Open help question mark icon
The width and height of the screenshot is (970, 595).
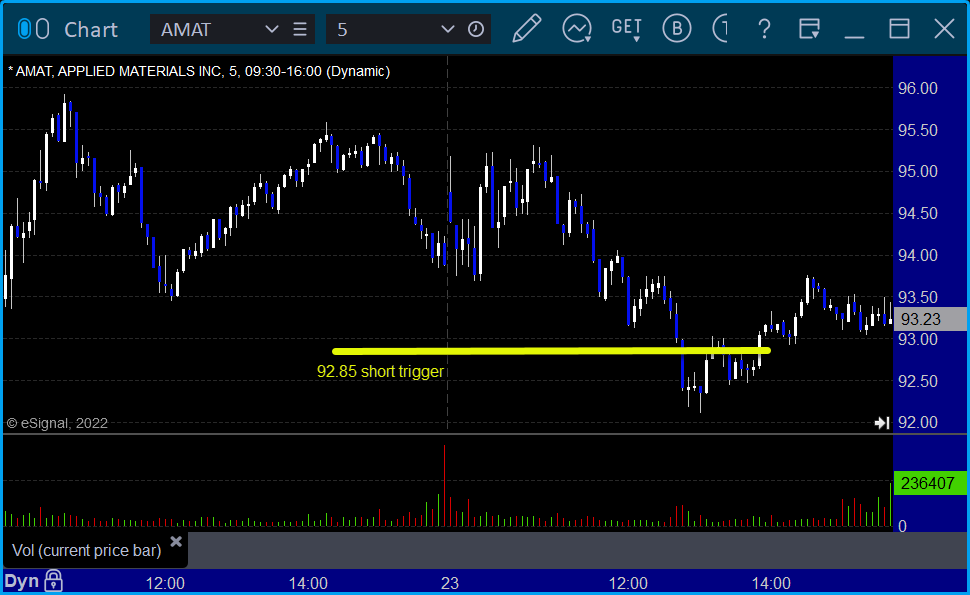[x=765, y=29]
